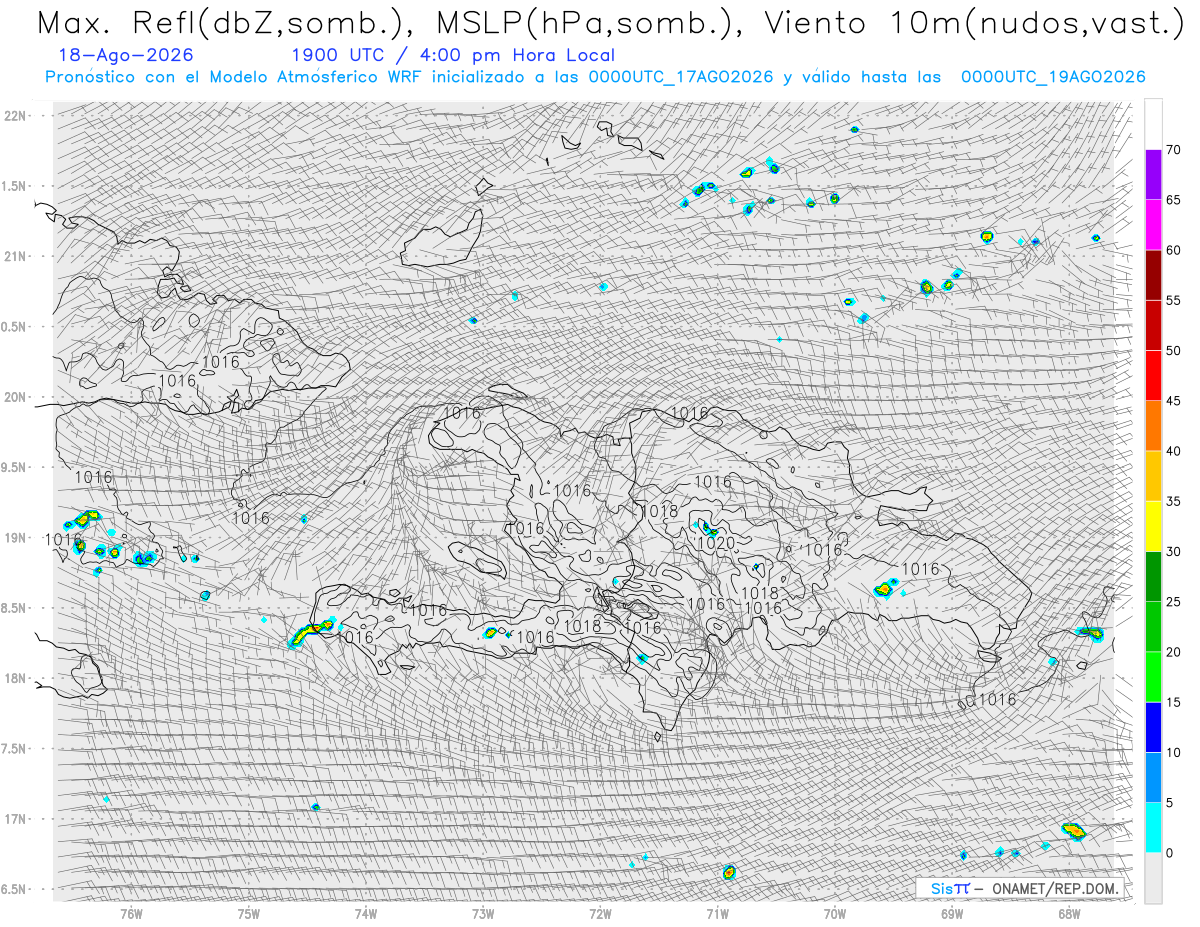
Task: Click the map title starting 'Max. Refl'
Action: [610, 22]
